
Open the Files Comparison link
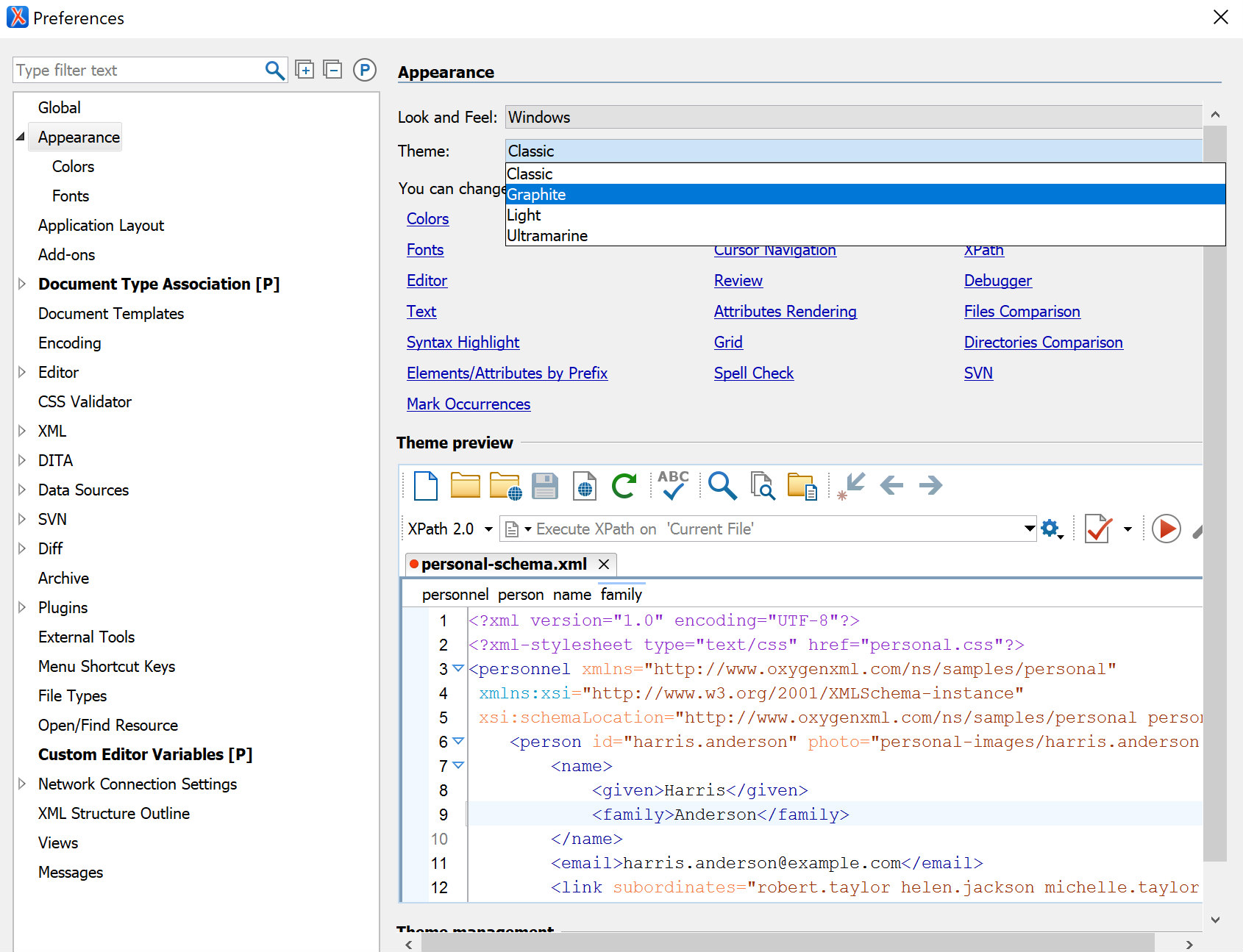pos(1022,311)
